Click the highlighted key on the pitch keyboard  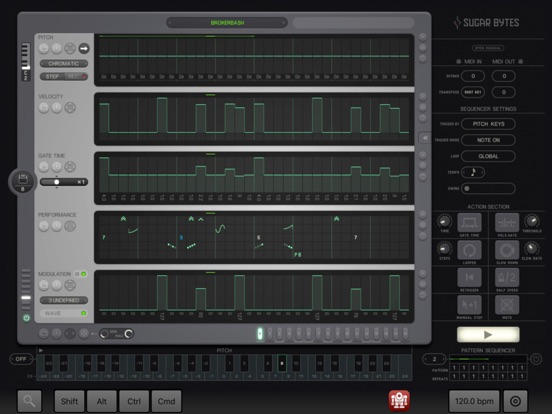tap(282, 363)
